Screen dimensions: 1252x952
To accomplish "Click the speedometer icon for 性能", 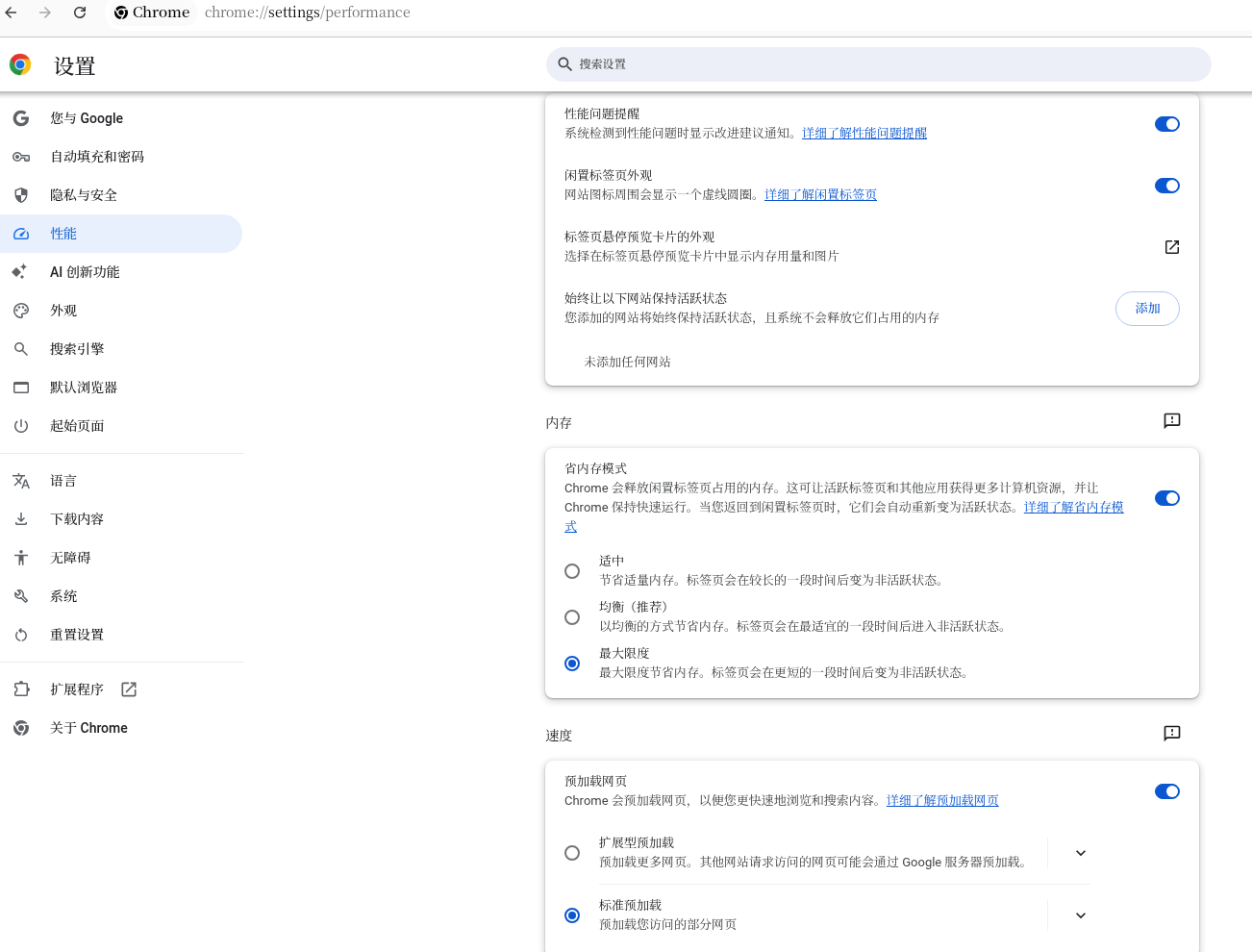I will pyautogui.click(x=21, y=234).
